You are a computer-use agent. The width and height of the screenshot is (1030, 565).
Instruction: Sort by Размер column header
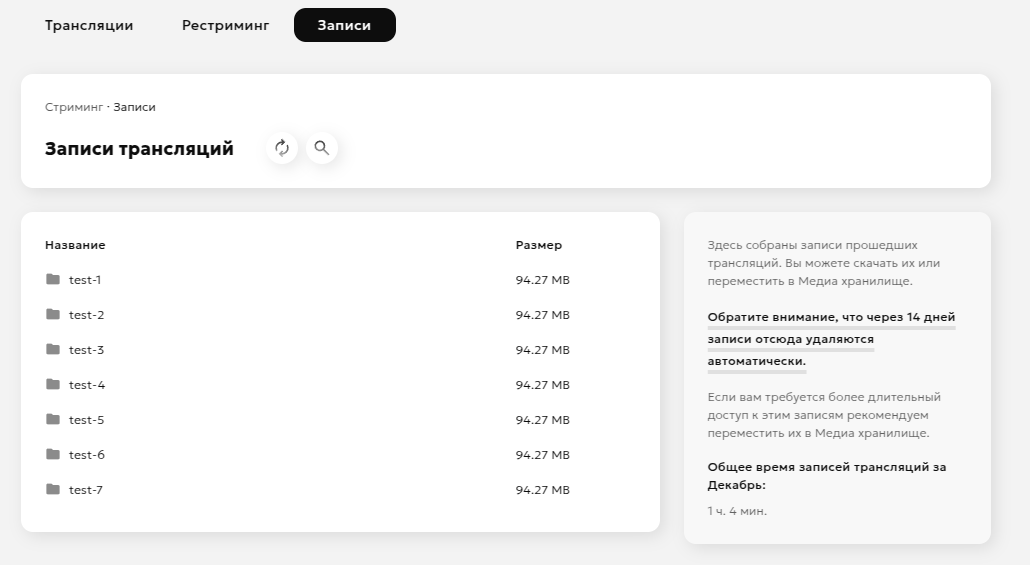point(539,245)
